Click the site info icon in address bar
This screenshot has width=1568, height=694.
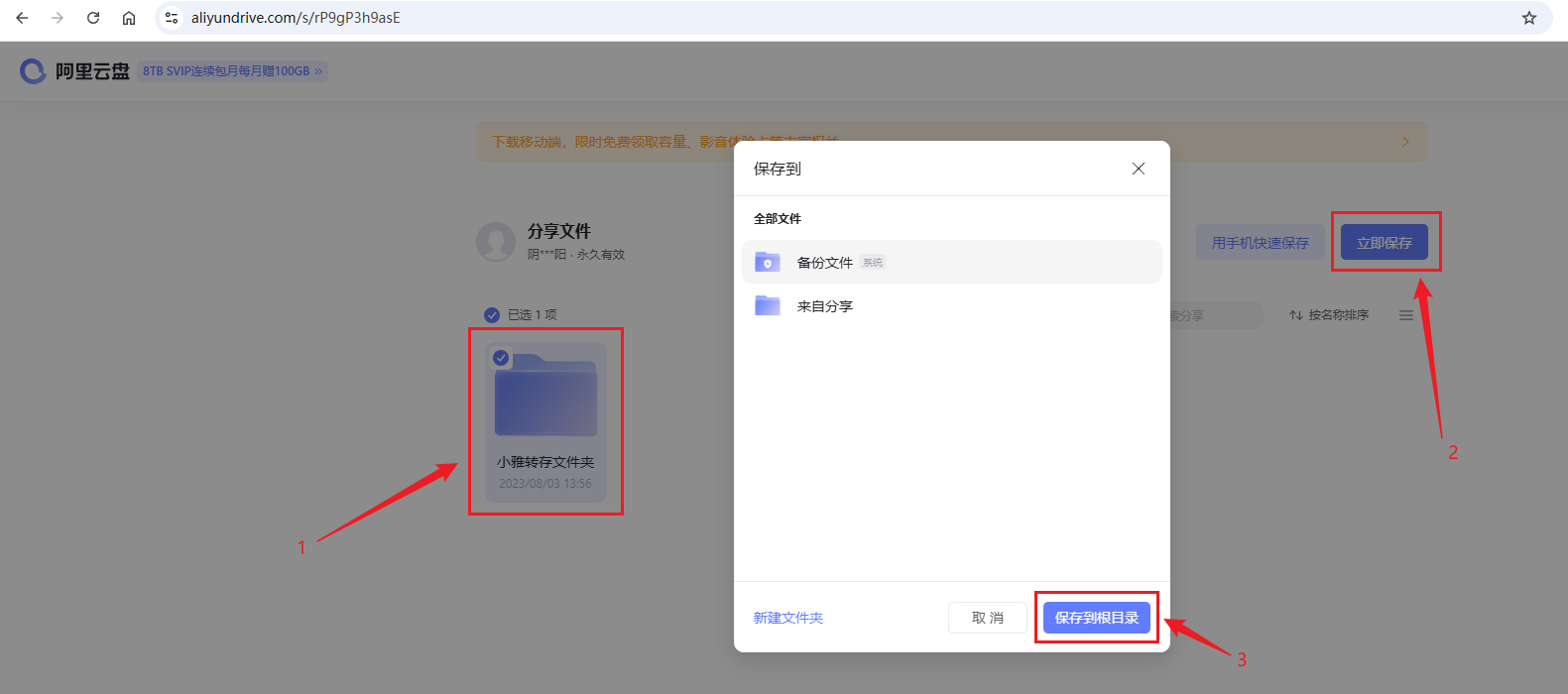click(x=172, y=18)
